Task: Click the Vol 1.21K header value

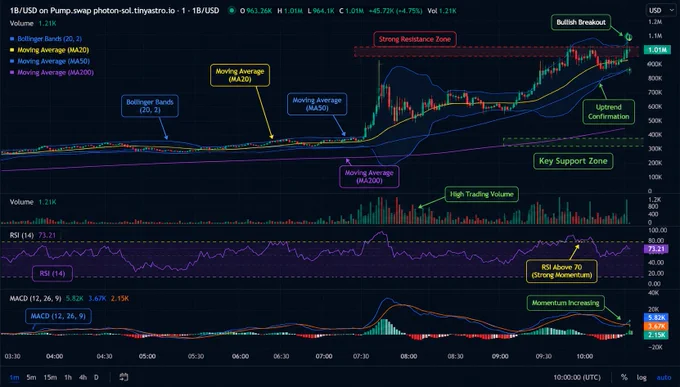Action: point(441,10)
